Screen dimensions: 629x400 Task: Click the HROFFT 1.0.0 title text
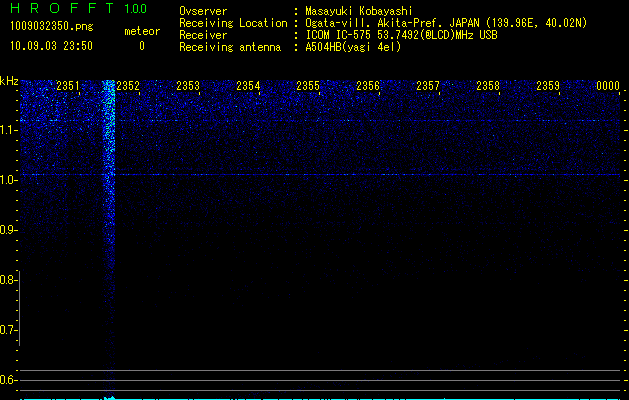tap(78, 8)
